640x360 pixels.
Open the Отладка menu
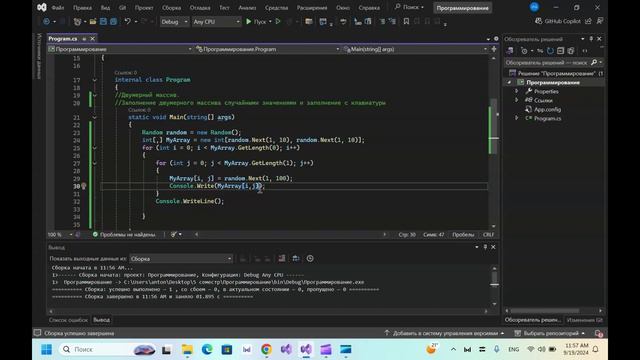(200, 8)
